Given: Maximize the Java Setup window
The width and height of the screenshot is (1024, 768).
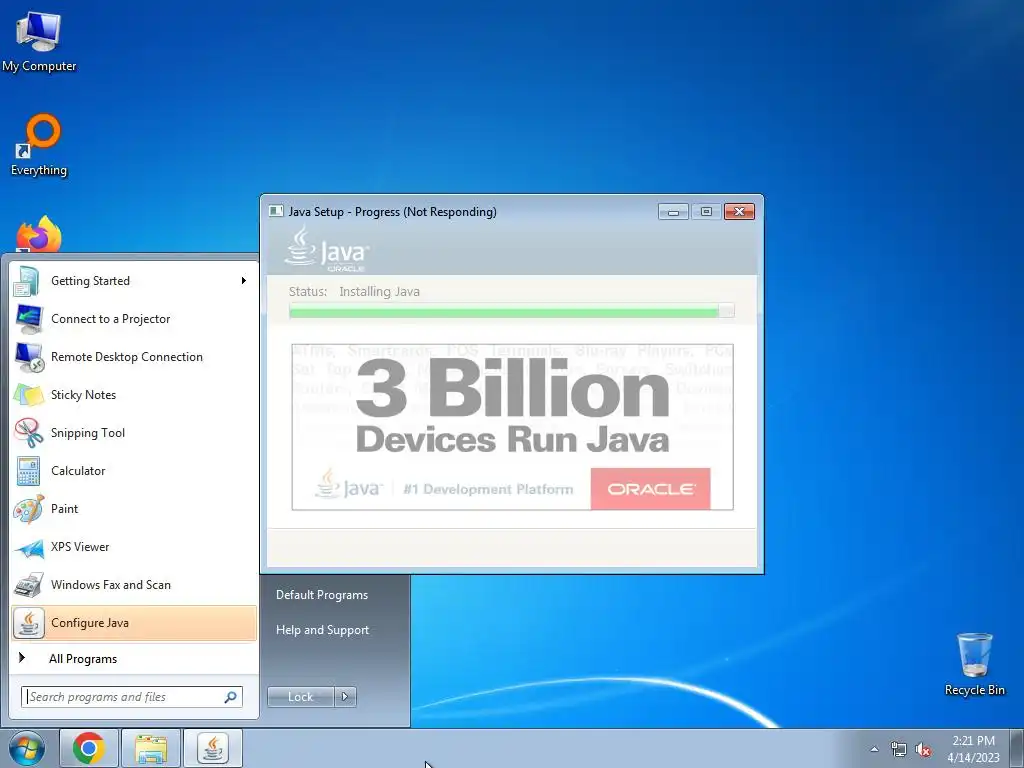Looking at the screenshot, I should coord(706,212).
